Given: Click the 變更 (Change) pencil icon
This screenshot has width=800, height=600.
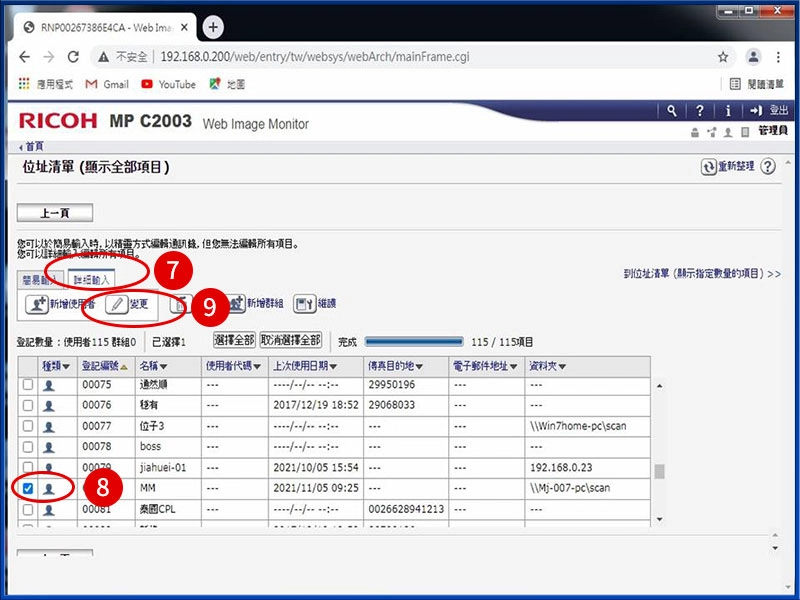Looking at the screenshot, I should pos(116,303).
